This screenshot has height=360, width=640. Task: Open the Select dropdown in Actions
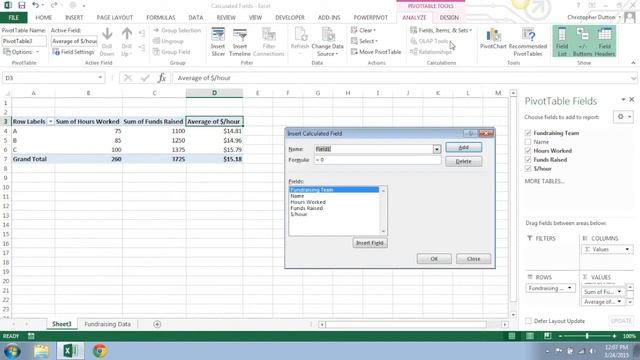pos(364,41)
